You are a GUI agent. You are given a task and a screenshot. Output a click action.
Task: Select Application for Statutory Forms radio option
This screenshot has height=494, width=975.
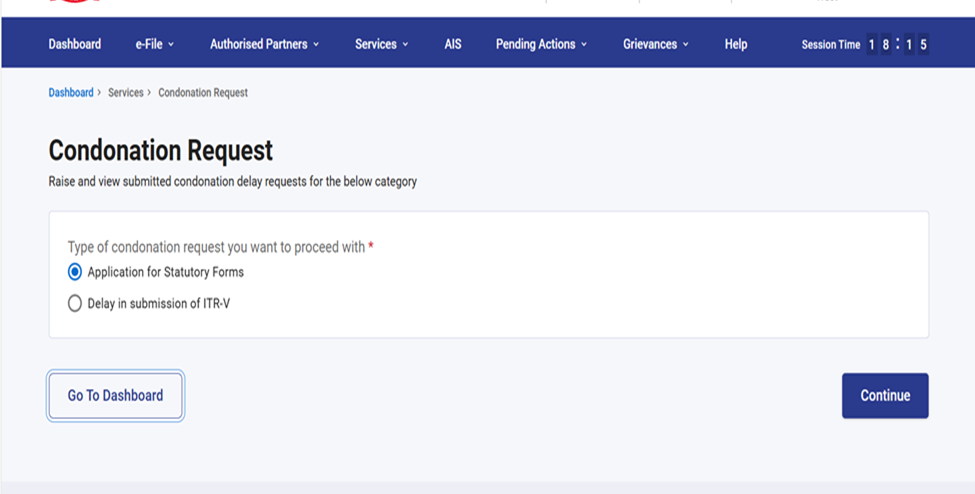(75, 272)
